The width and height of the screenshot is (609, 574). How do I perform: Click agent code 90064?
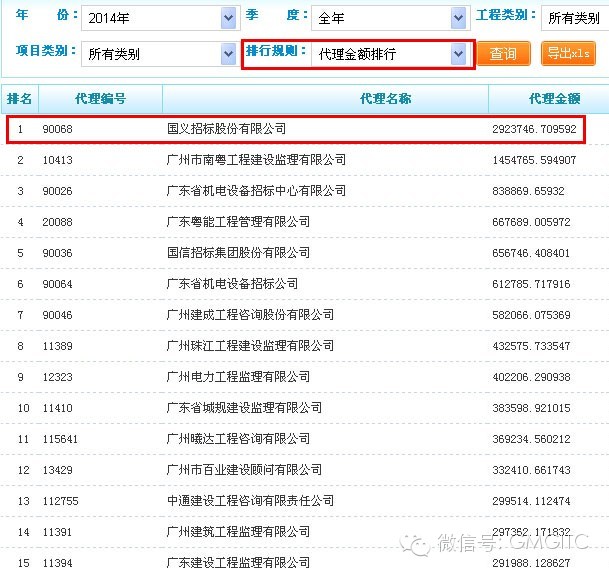[57, 284]
